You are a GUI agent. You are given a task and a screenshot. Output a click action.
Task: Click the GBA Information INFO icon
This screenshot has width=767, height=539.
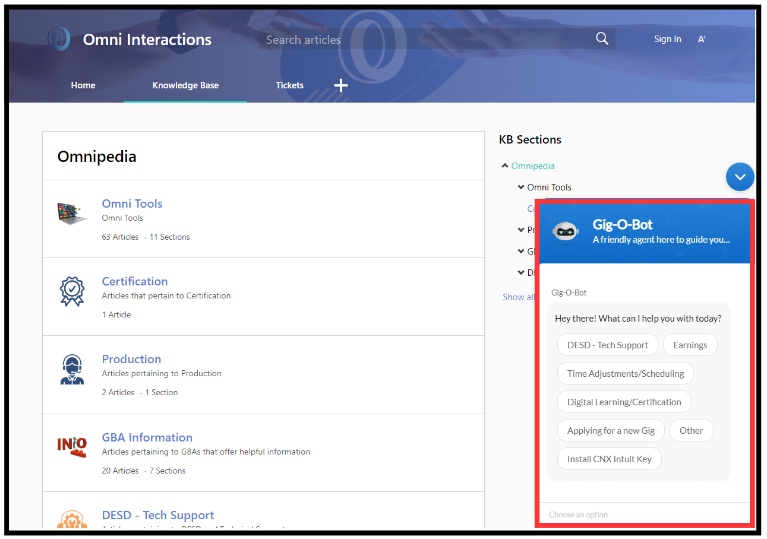72,446
